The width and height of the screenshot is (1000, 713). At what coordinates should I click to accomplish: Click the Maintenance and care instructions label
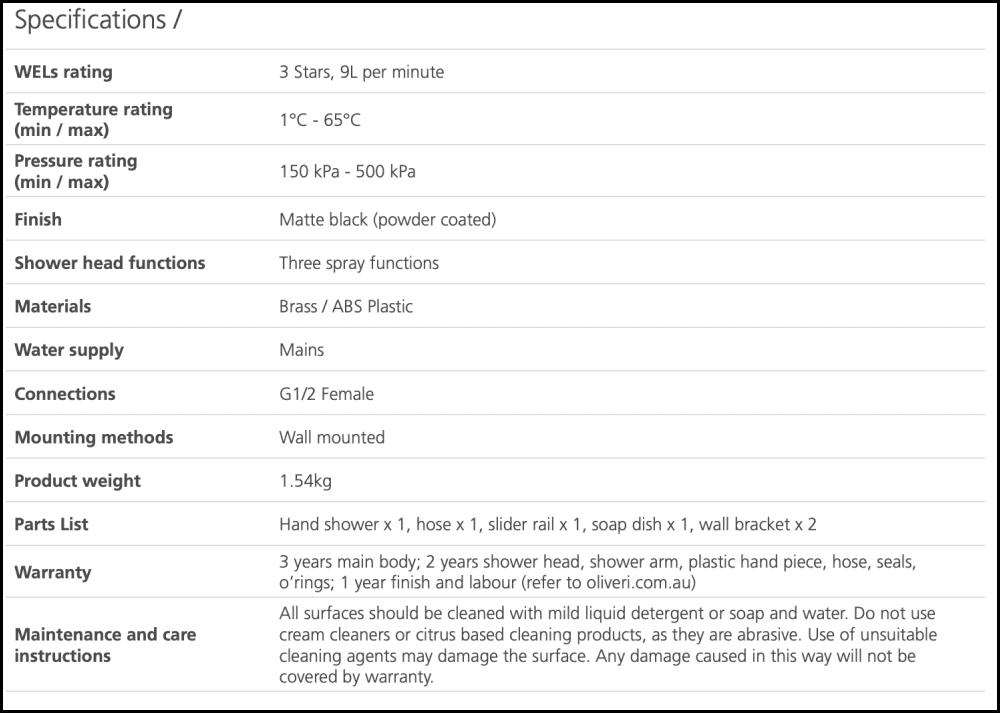105,645
